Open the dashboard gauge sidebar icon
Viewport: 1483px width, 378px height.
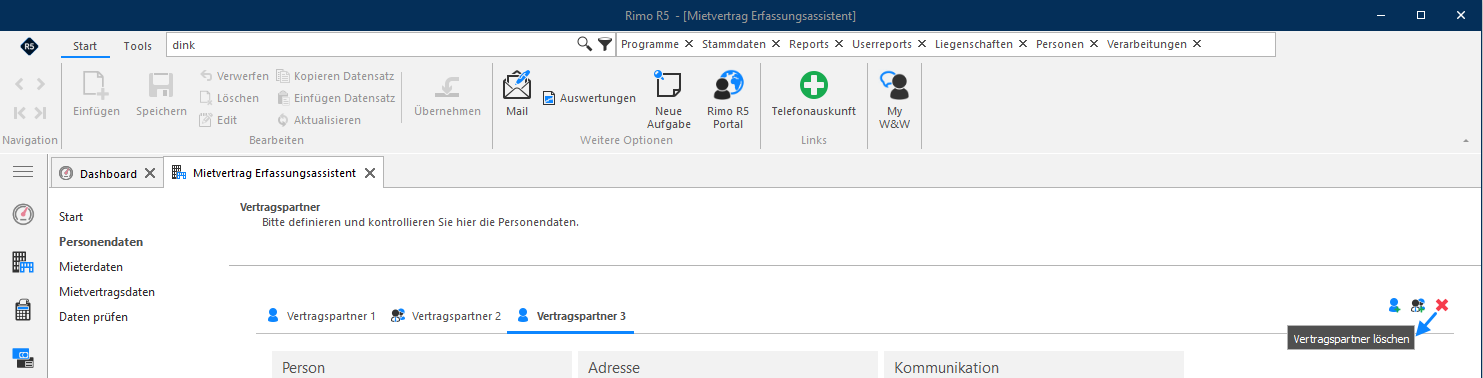(23, 214)
